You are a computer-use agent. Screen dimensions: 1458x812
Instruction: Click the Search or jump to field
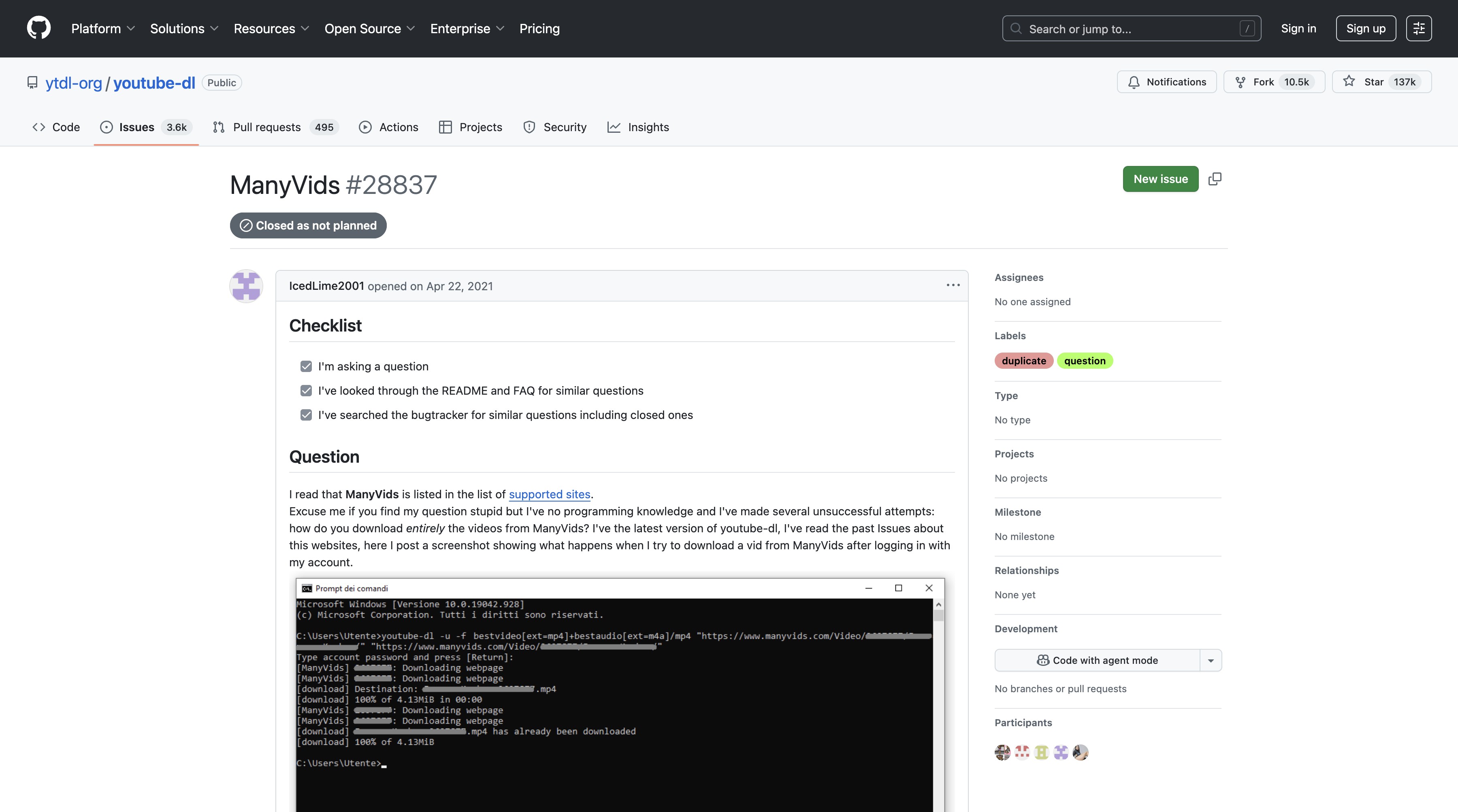[x=1132, y=28]
